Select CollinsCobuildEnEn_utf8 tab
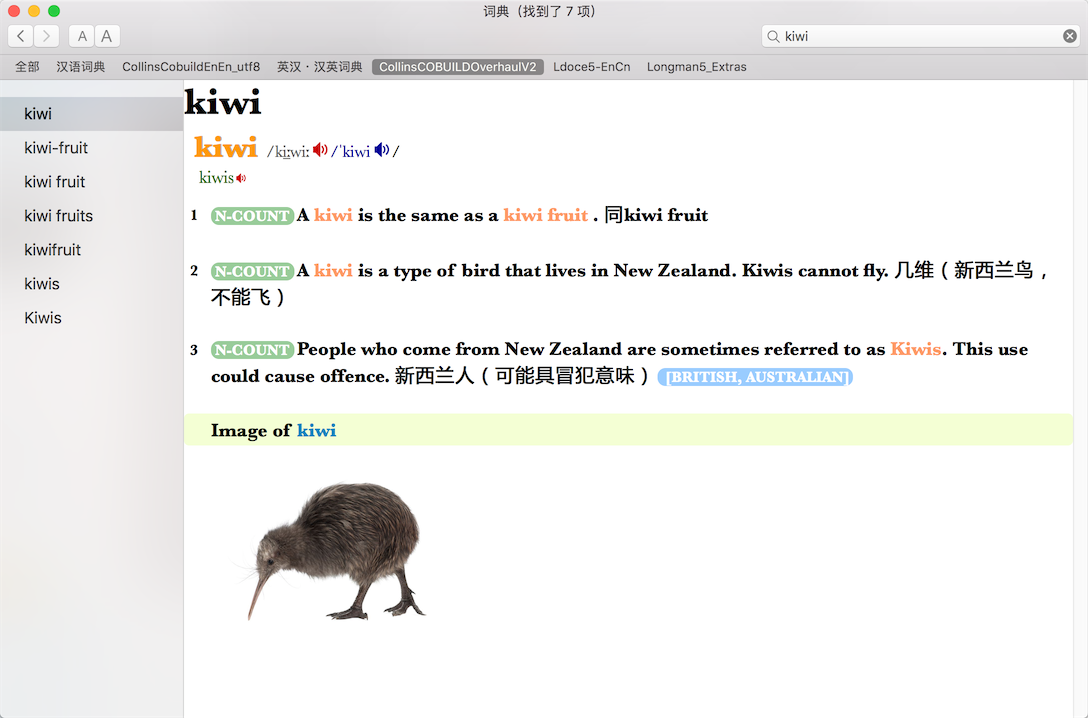The width and height of the screenshot is (1088, 718). pos(191,67)
